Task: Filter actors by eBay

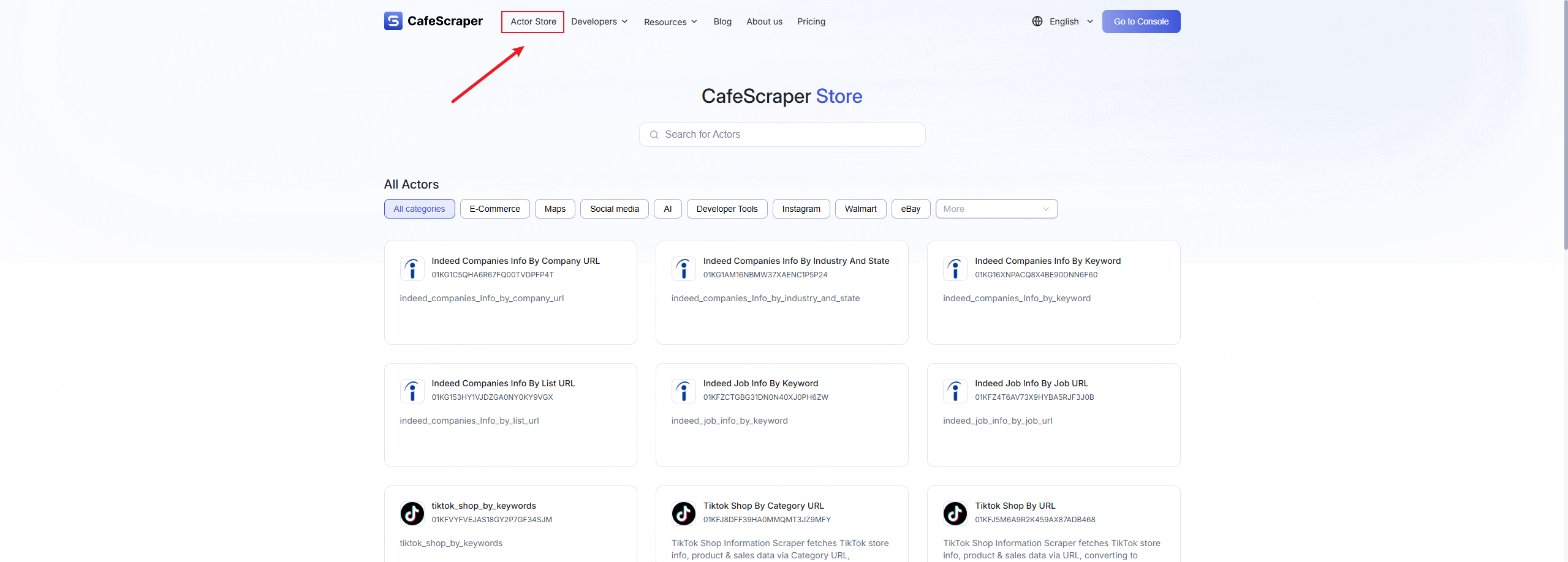Action: 911,209
